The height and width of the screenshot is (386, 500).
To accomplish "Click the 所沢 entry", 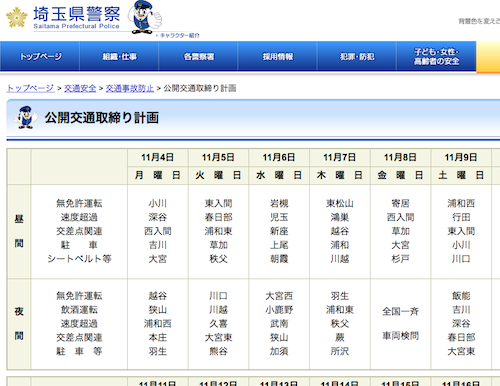I will 340,351.
